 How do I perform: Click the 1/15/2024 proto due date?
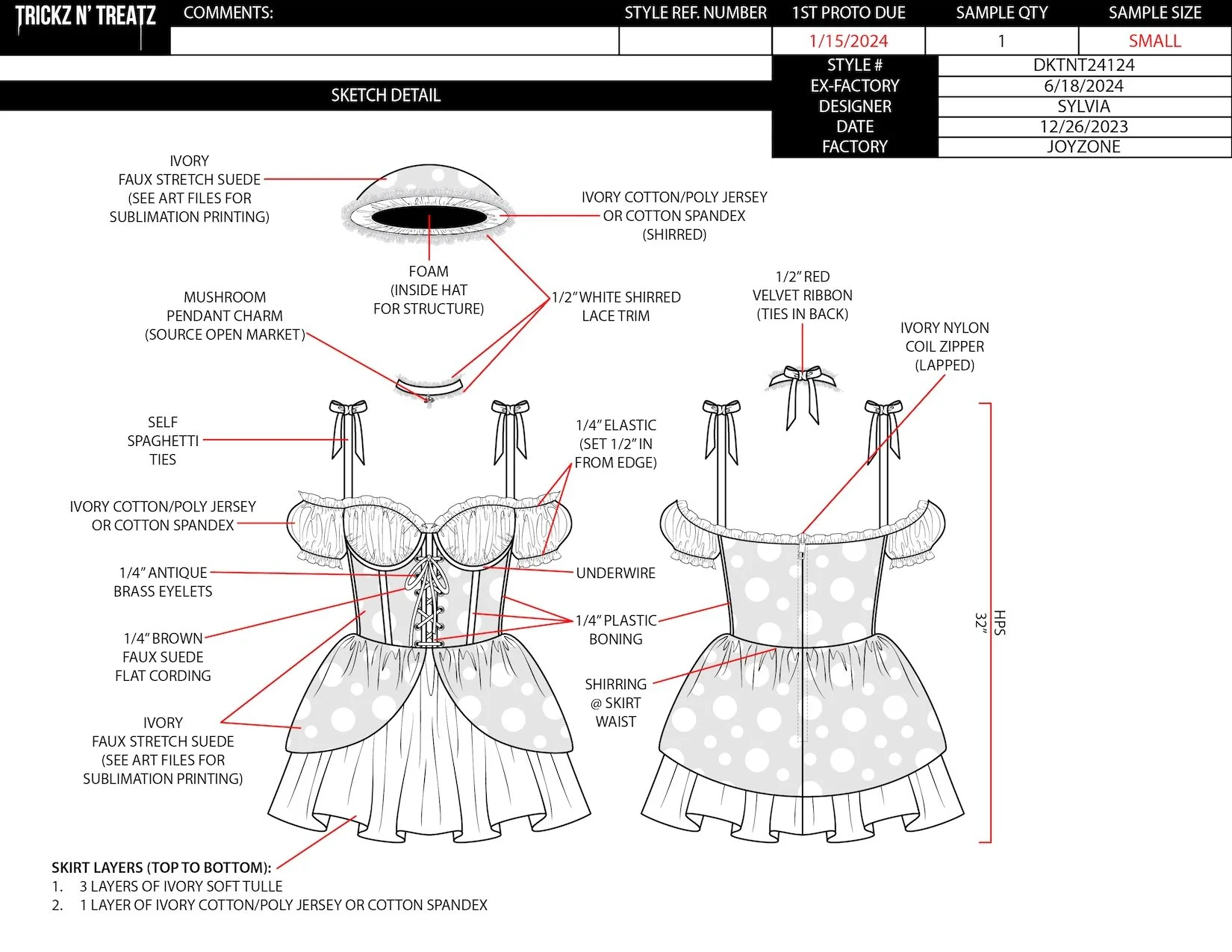coord(850,40)
